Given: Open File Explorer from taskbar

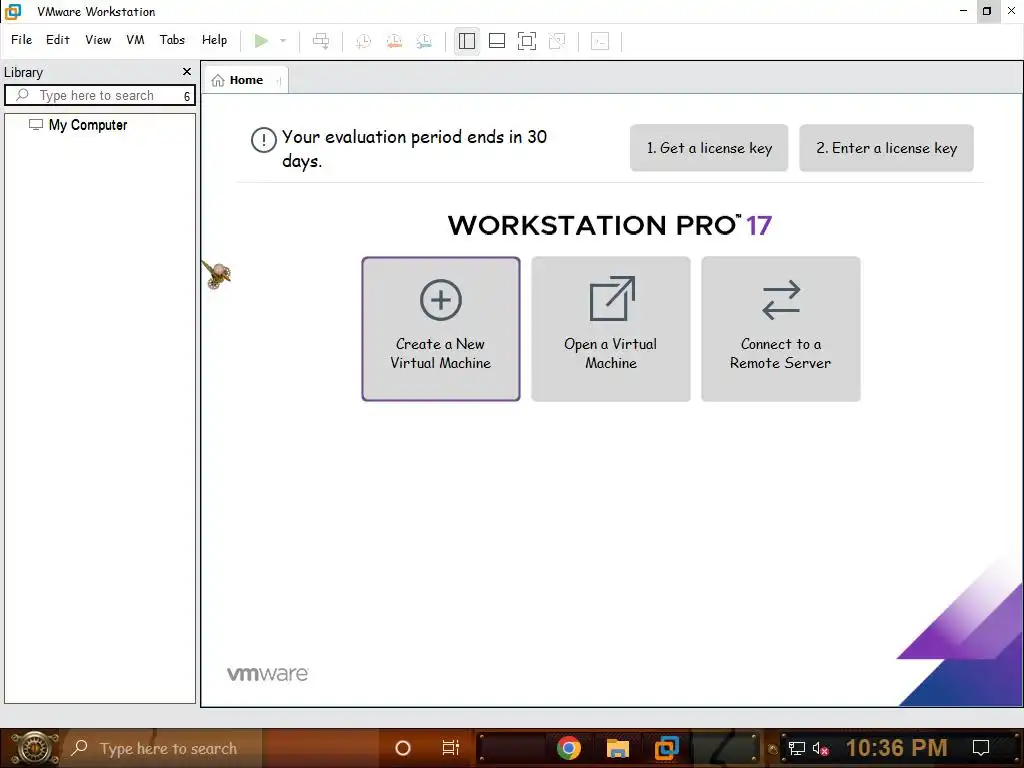Looking at the screenshot, I should point(617,748).
